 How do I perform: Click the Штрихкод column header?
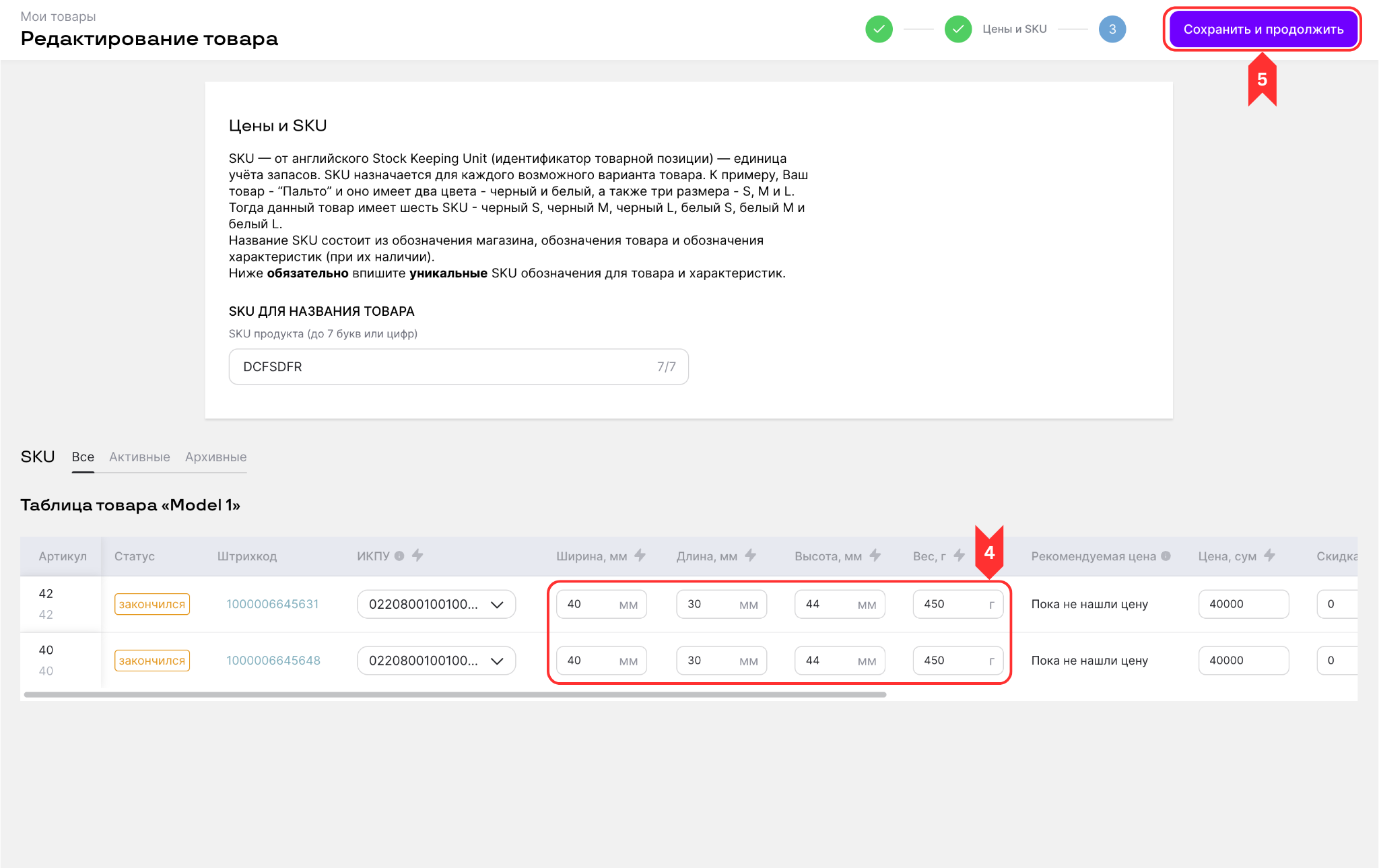coord(247,556)
